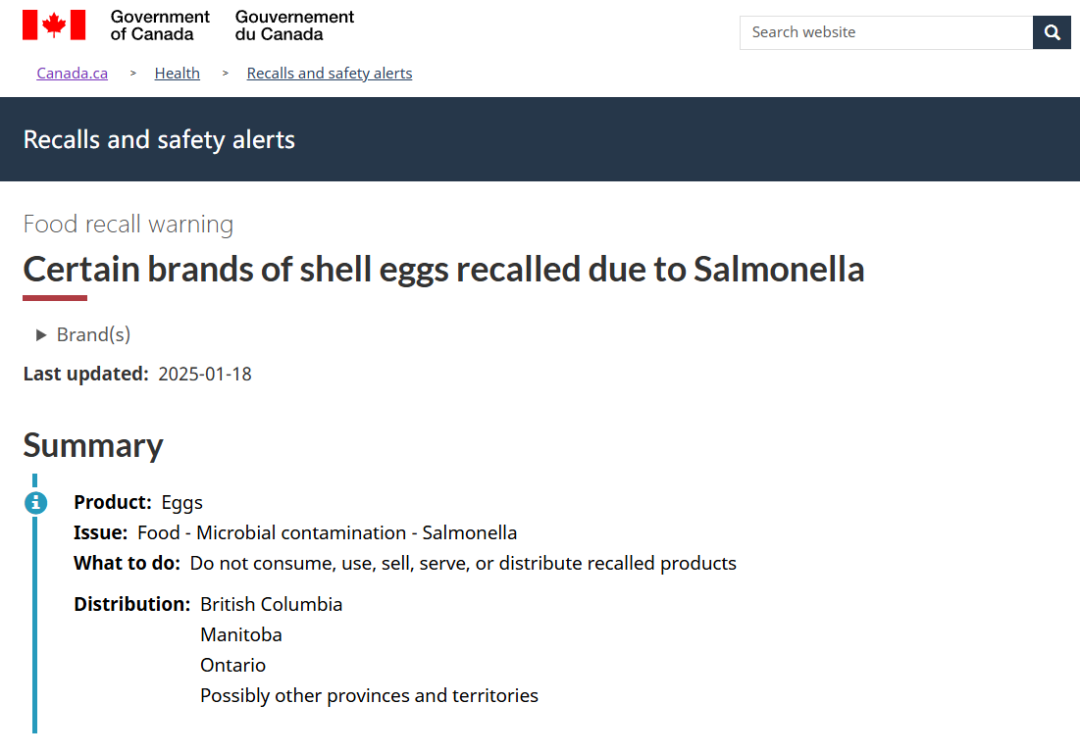Click the Canadian flag logo
This screenshot has width=1080, height=755.
pyautogui.click(x=54, y=25)
